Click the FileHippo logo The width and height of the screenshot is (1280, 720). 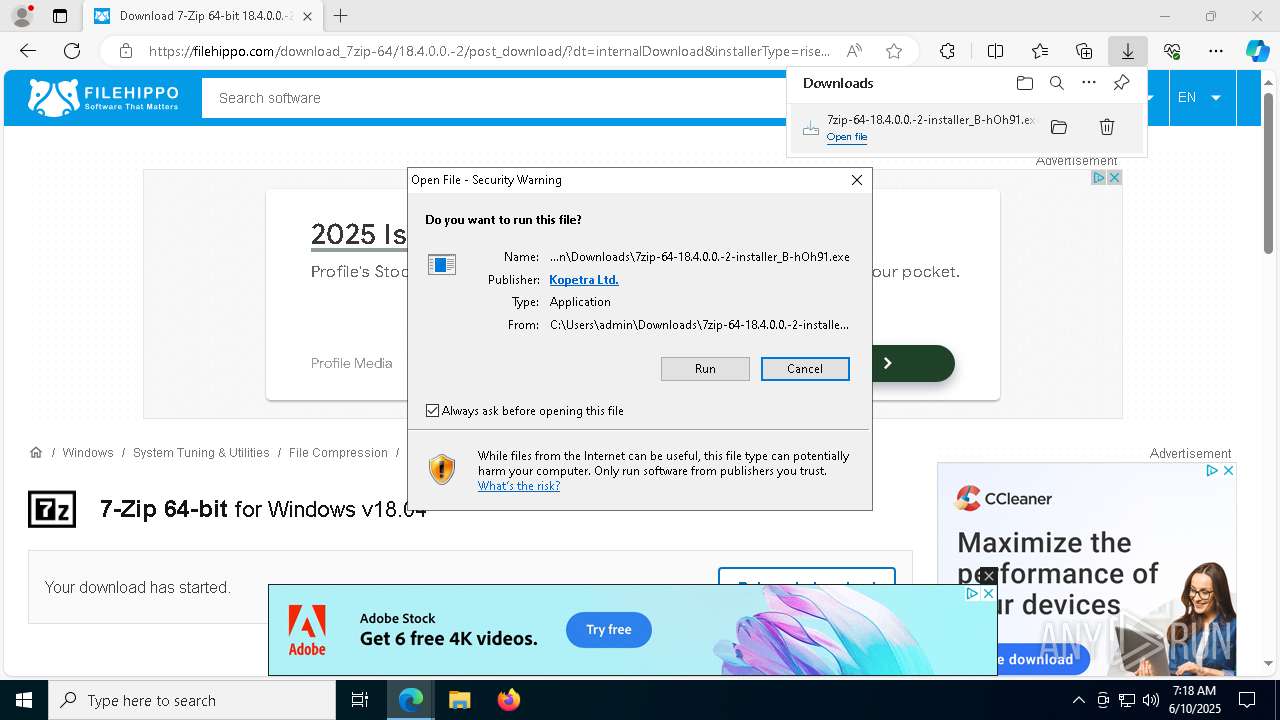103,98
